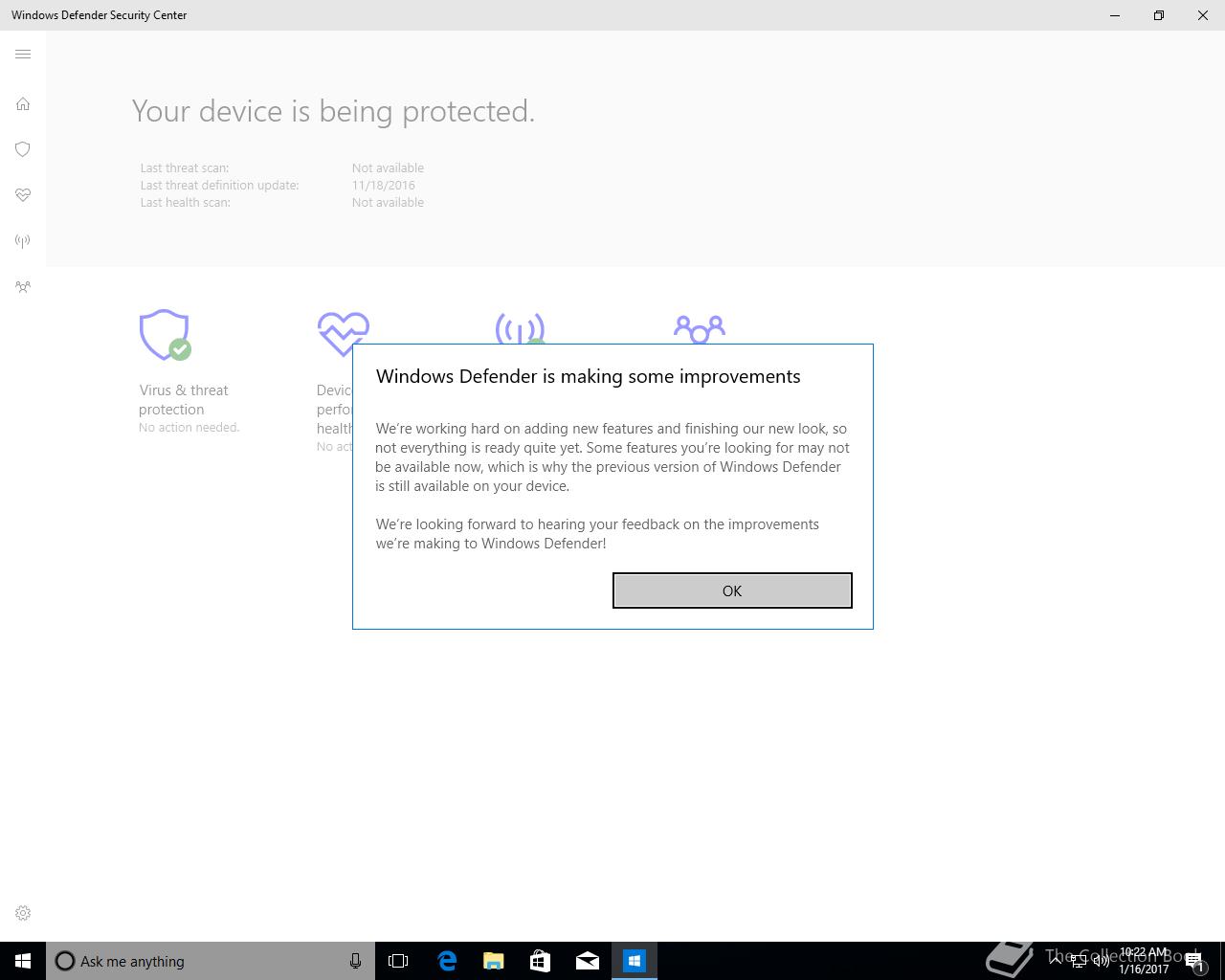The height and width of the screenshot is (980, 1225).
Task: Click the Cortana 'Ask me anything' search box
Action: 211,961
